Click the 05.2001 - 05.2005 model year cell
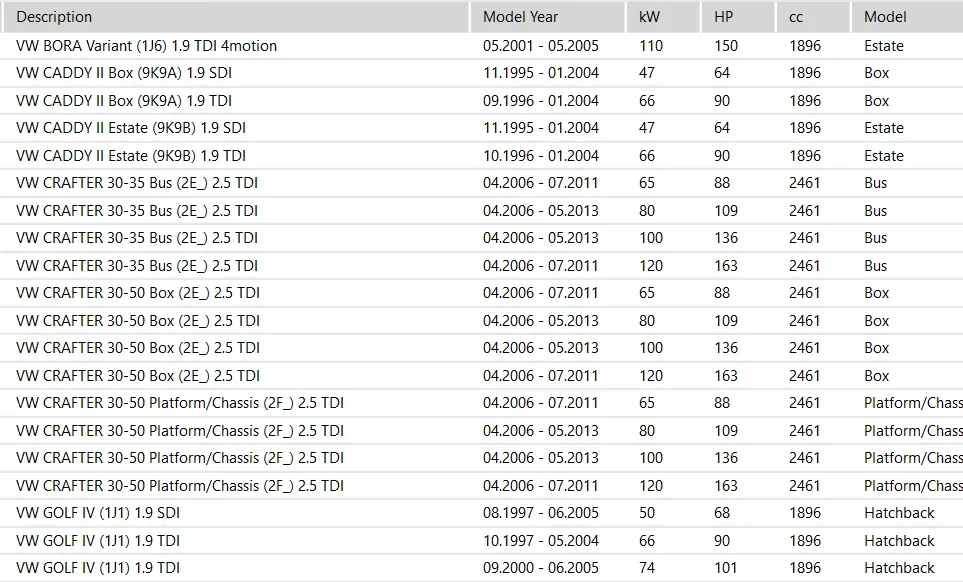 (541, 46)
